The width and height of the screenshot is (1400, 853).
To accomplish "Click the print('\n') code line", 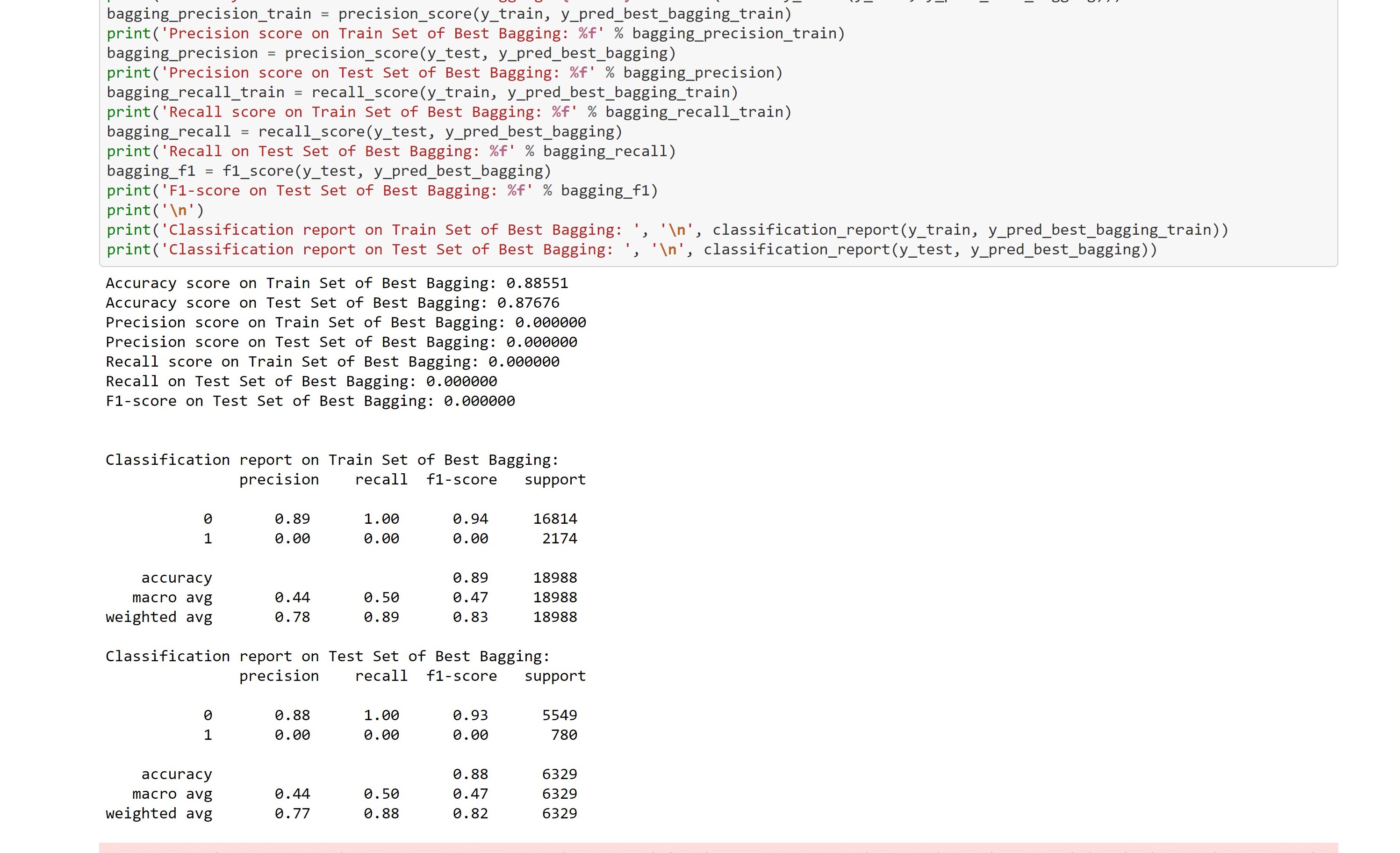I will [x=155, y=210].
